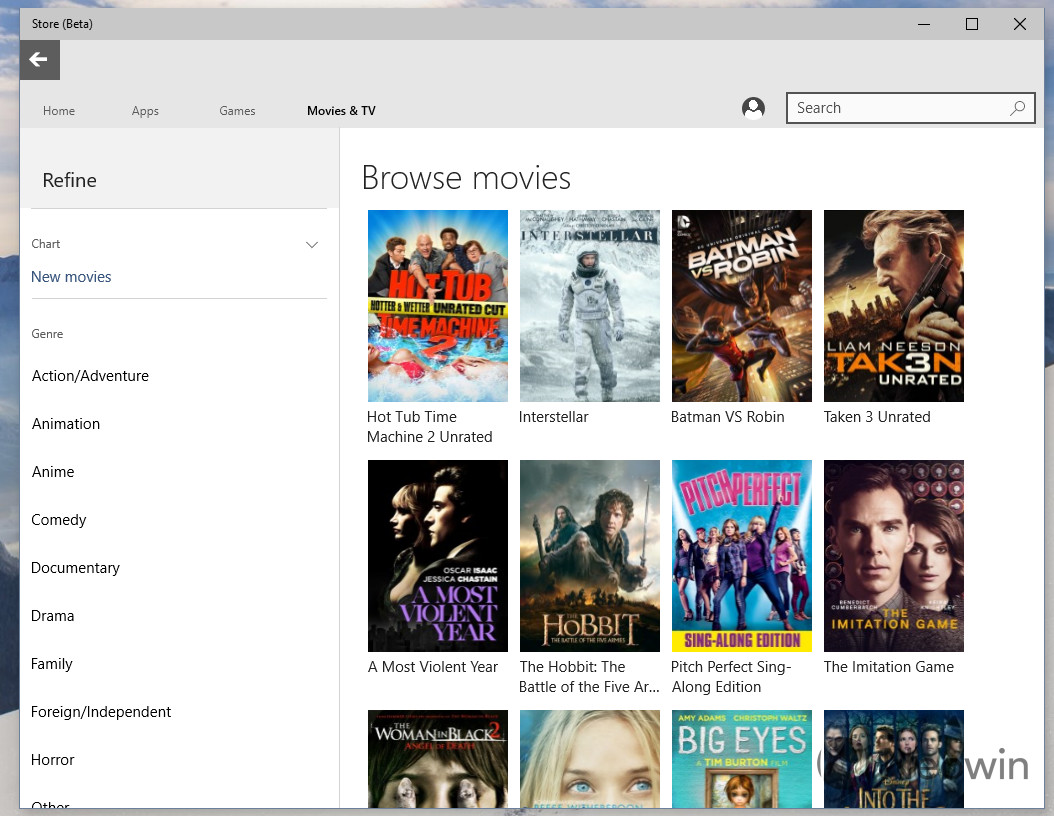The height and width of the screenshot is (816, 1054).
Task: Filter by Drama genre
Action: click(x=52, y=616)
